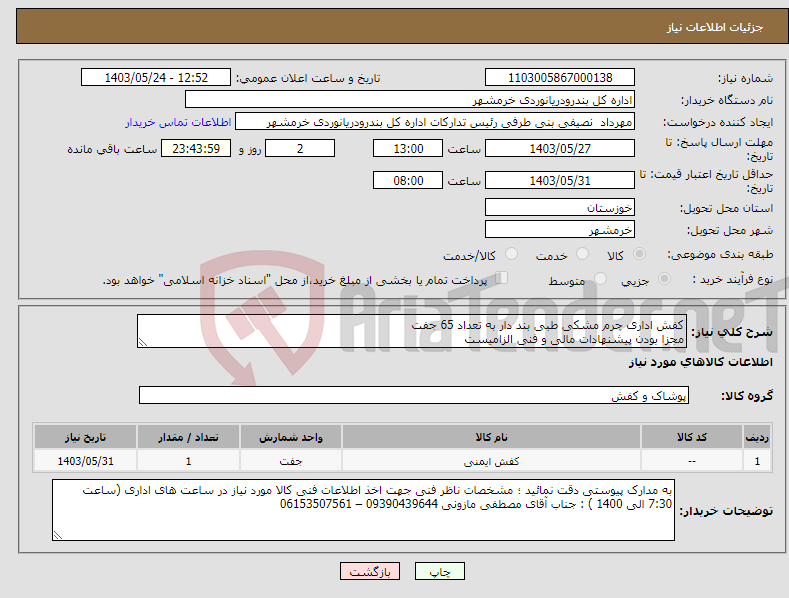Image resolution: width=789 pixels, height=598 pixels.
Task: Click the ردیف column header
Action: [757, 437]
